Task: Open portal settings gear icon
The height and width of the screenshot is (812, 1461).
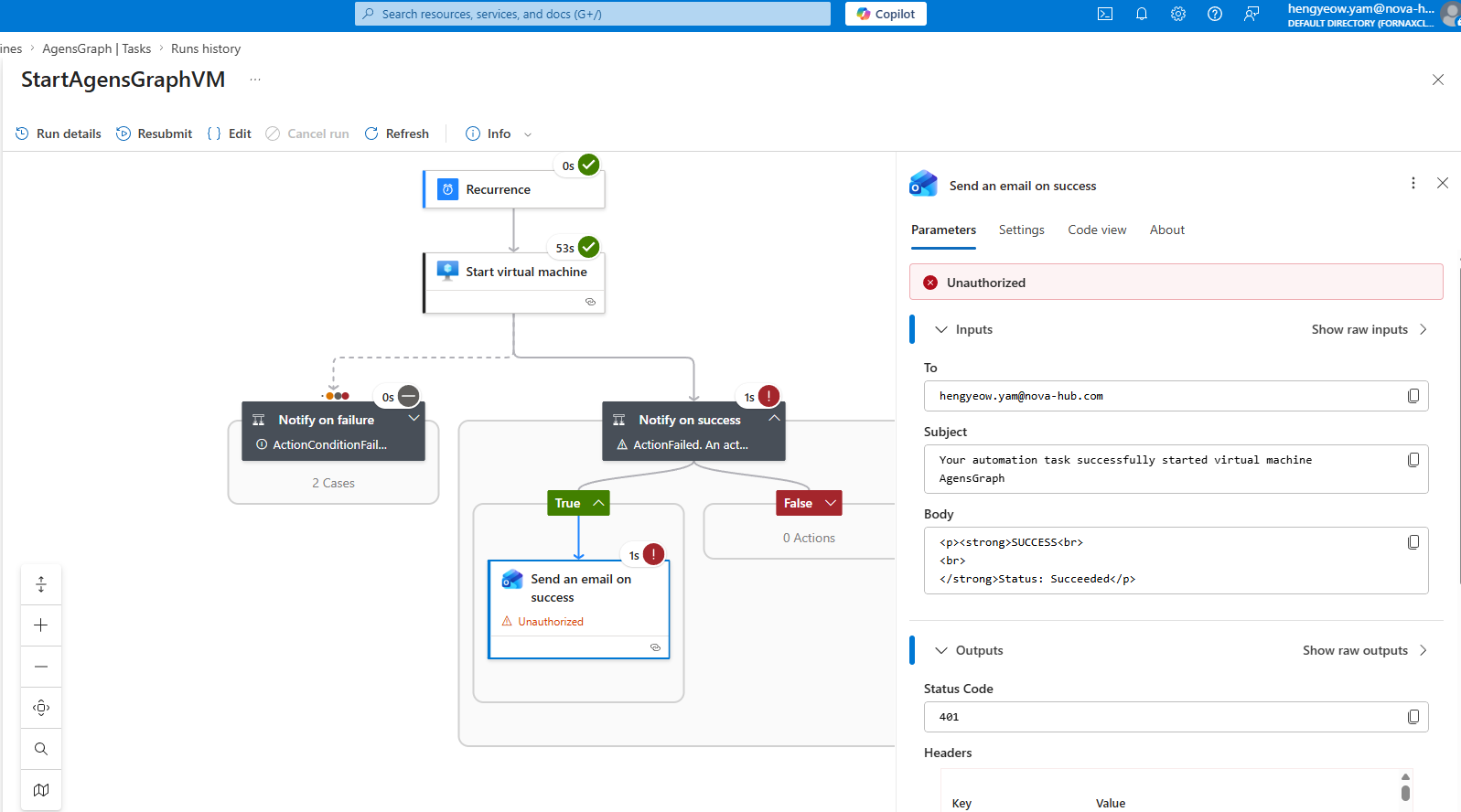Action: pyautogui.click(x=1178, y=14)
